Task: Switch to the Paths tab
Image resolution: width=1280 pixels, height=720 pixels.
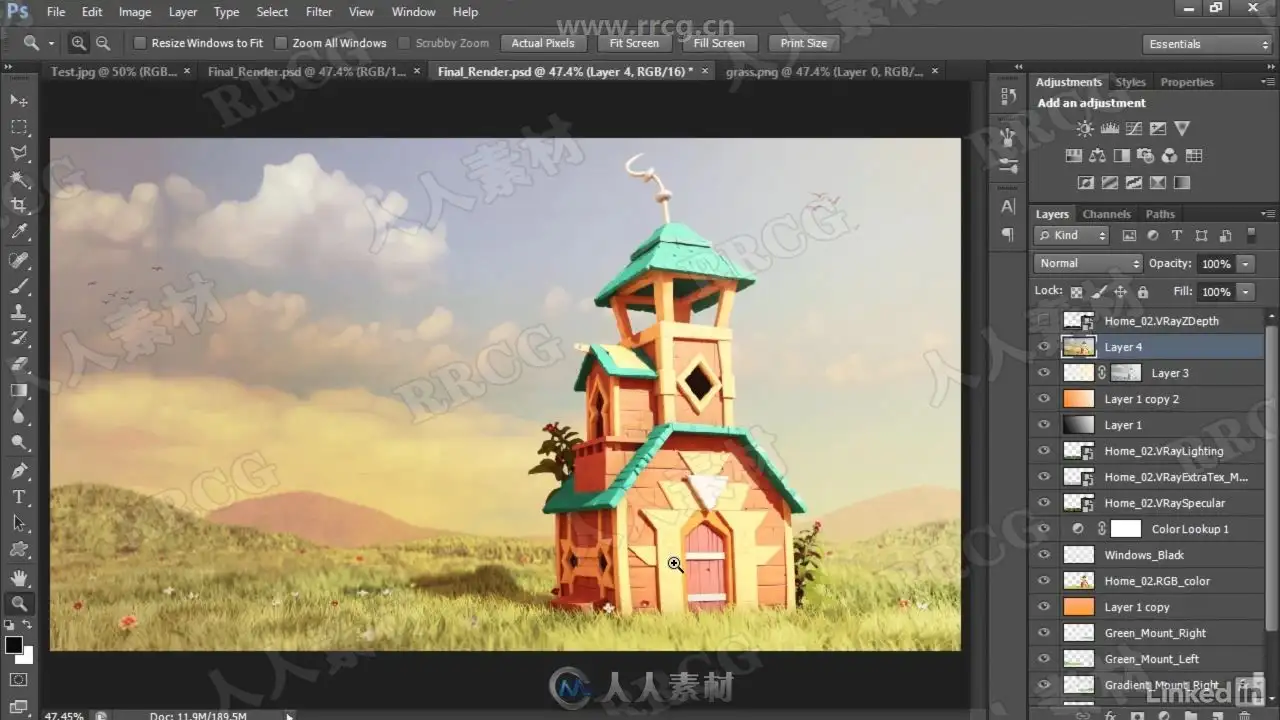Action: (1160, 214)
